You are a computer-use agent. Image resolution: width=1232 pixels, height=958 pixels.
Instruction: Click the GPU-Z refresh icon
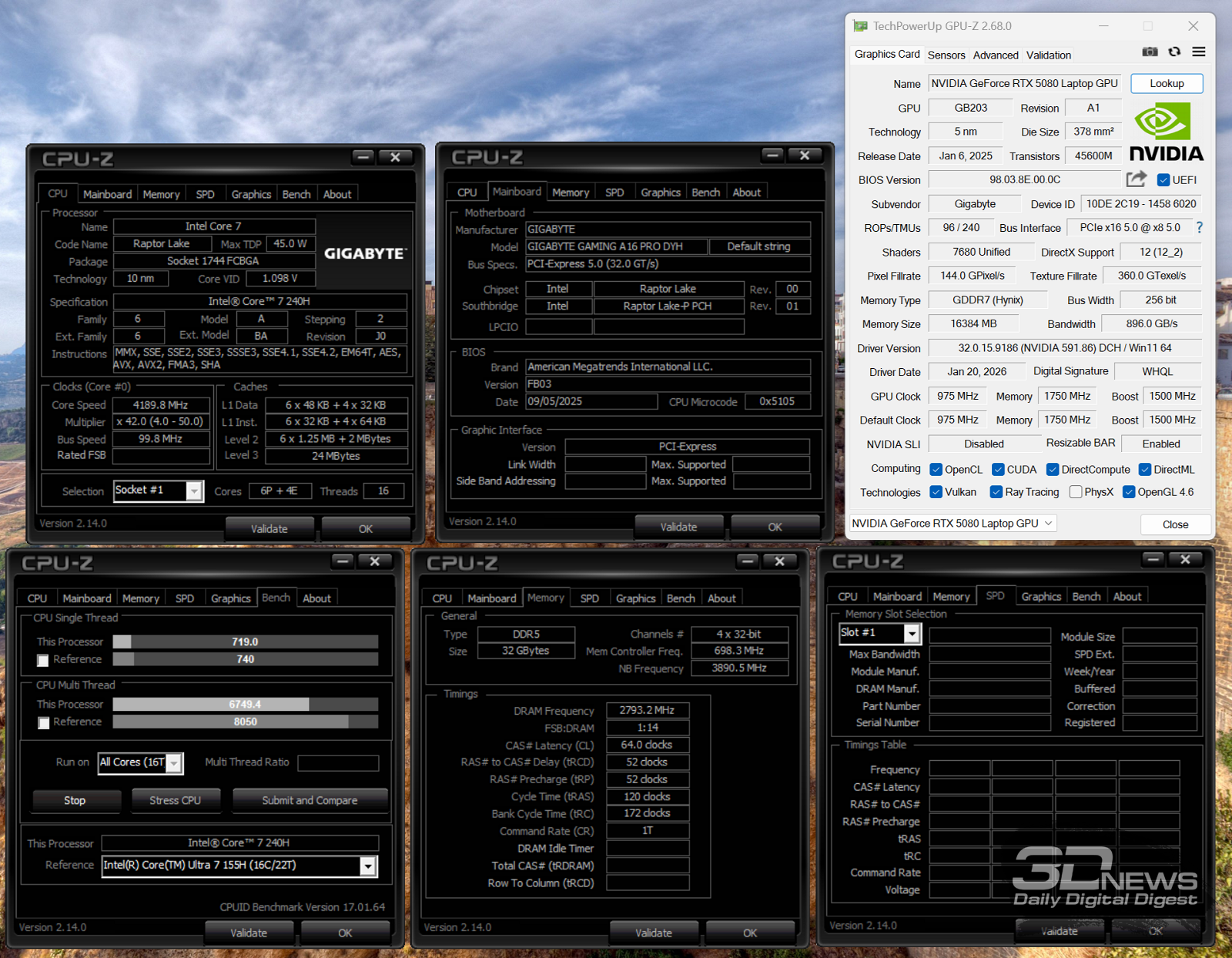tap(1174, 52)
